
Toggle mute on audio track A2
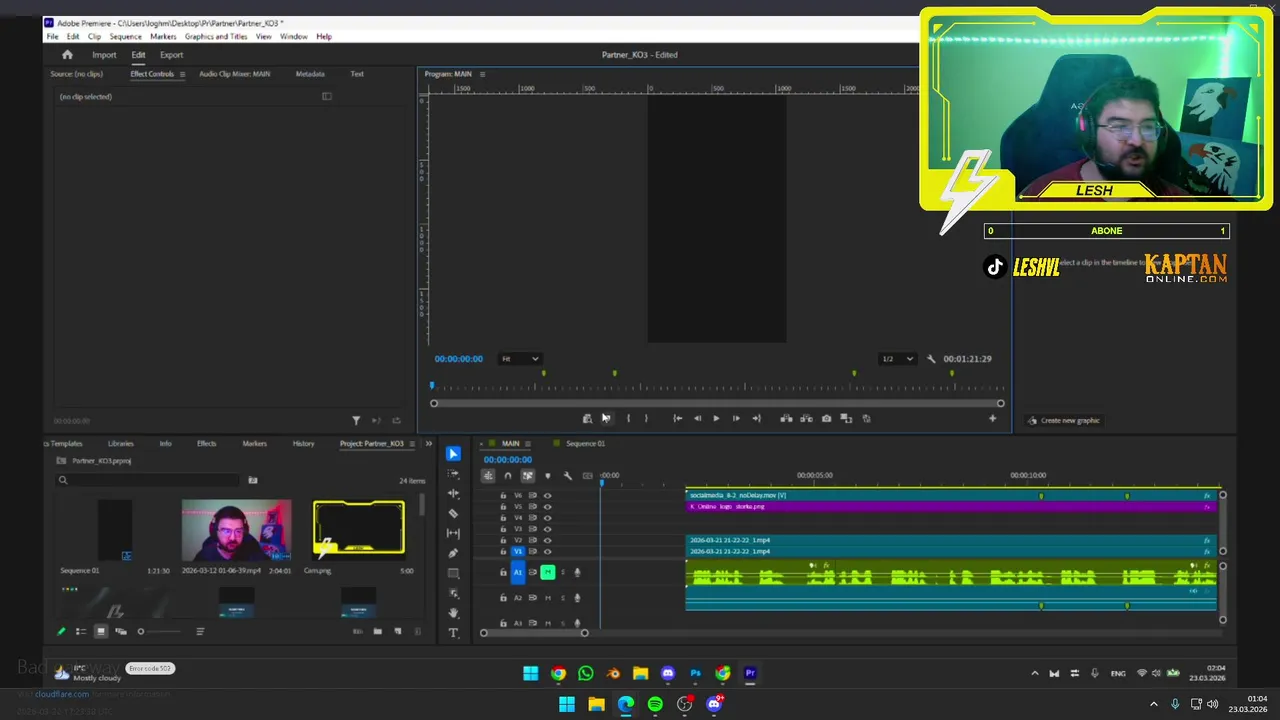pos(547,598)
